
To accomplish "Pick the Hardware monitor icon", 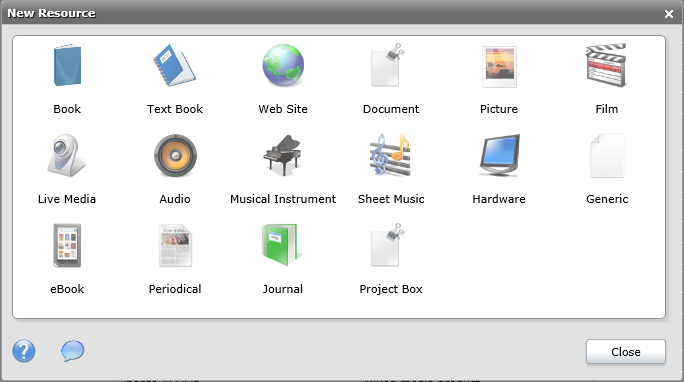I will (499, 155).
